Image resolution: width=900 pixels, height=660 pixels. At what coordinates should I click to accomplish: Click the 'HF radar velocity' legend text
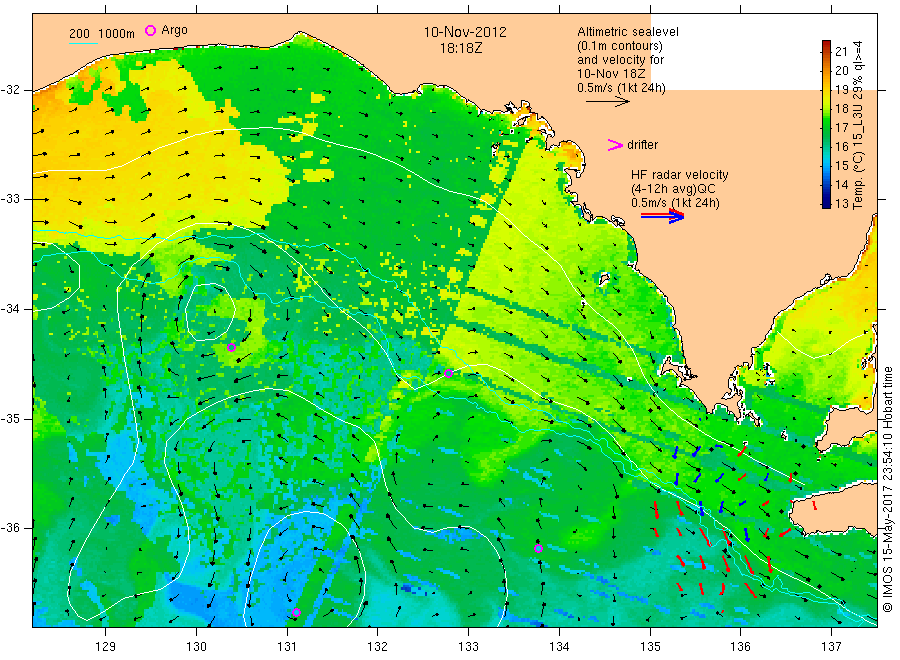point(680,174)
